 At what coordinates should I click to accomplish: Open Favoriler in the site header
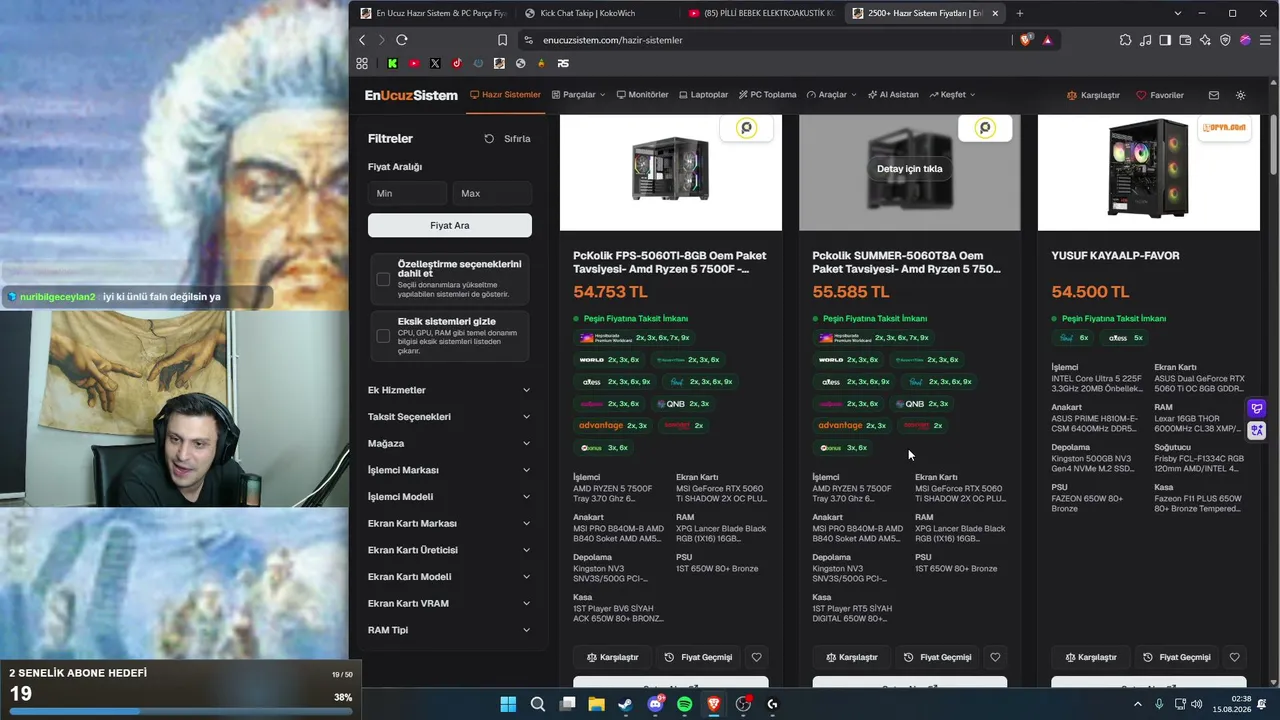click(1160, 95)
